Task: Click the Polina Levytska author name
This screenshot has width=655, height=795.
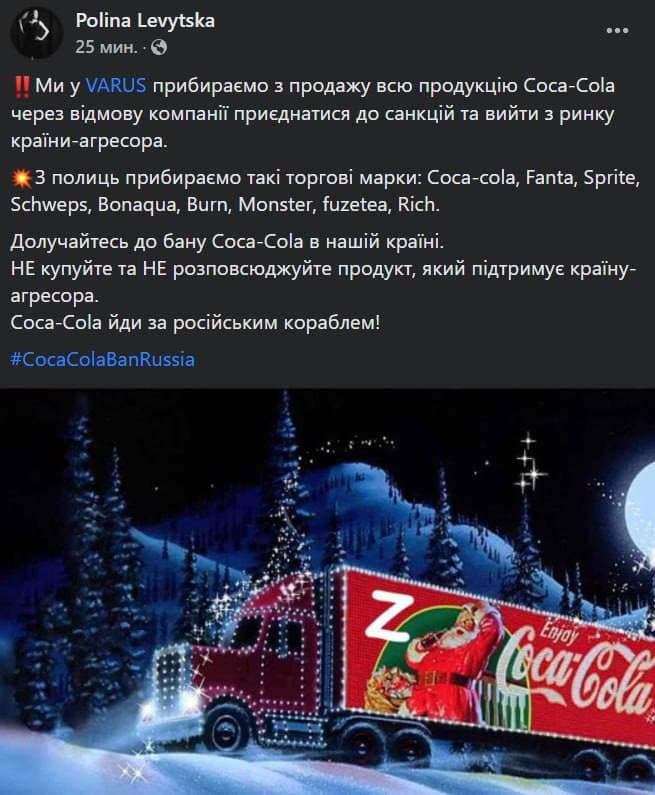Action: (x=145, y=21)
